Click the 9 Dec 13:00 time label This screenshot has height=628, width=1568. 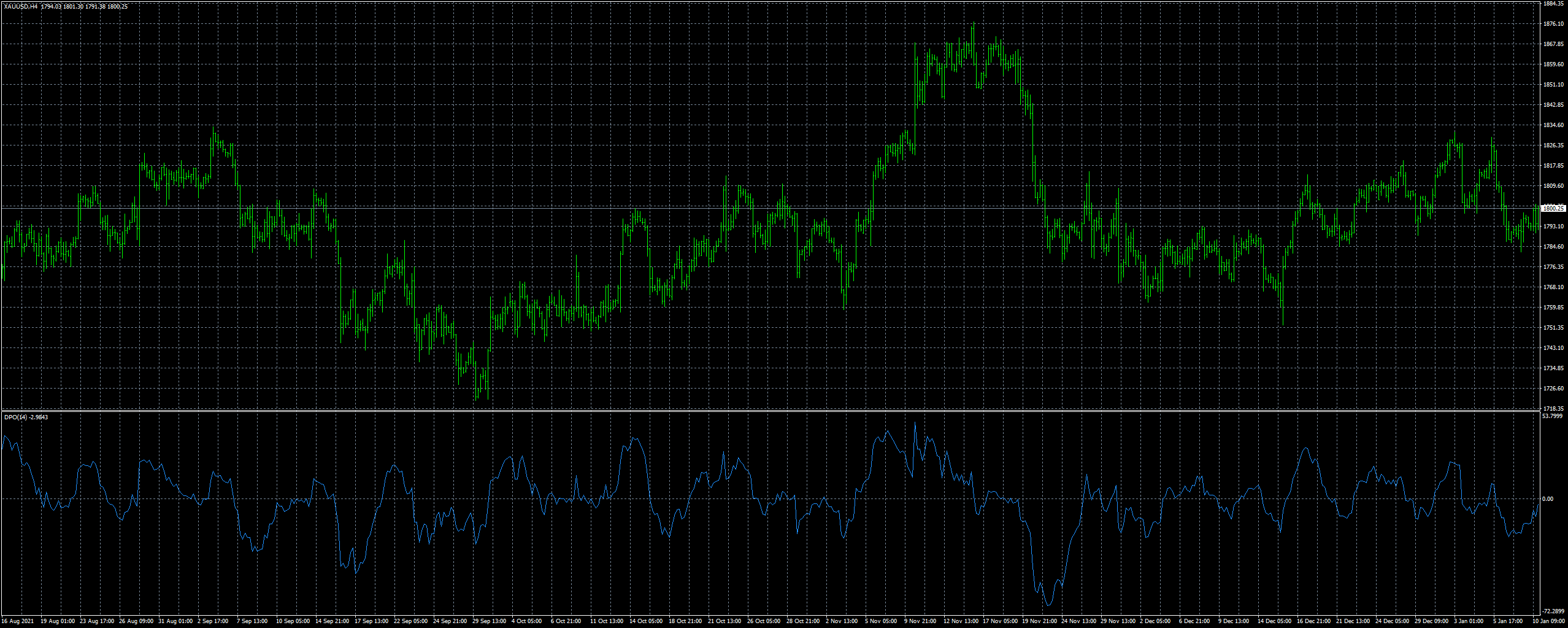click(x=1234, y=621)
